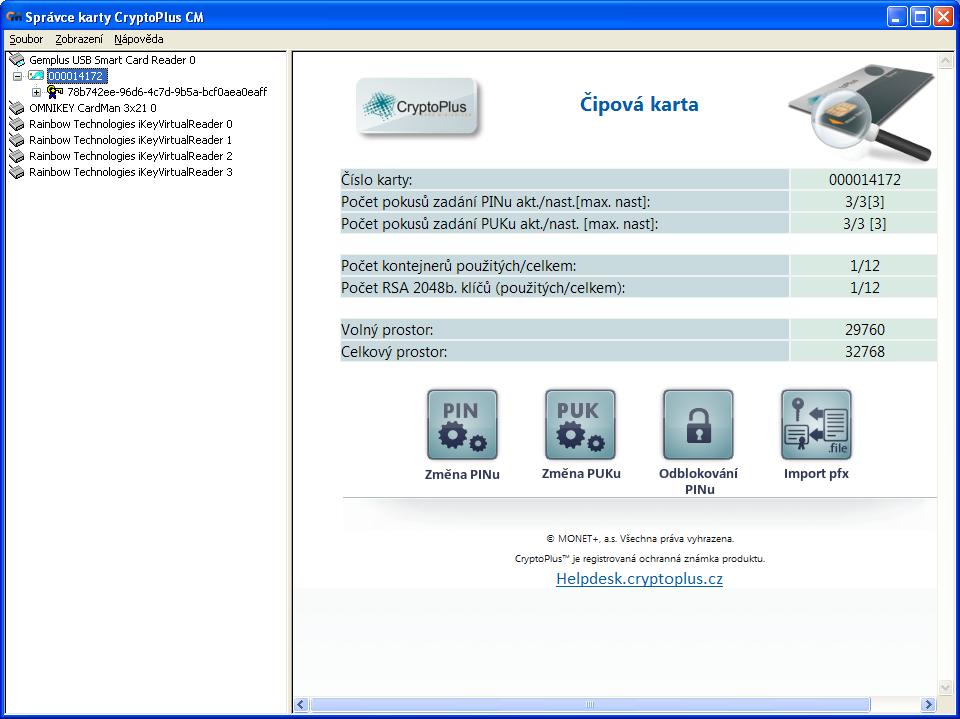Click the Počet pokusů zadání PINu label

pyautogui.click(x=495, y=202)
